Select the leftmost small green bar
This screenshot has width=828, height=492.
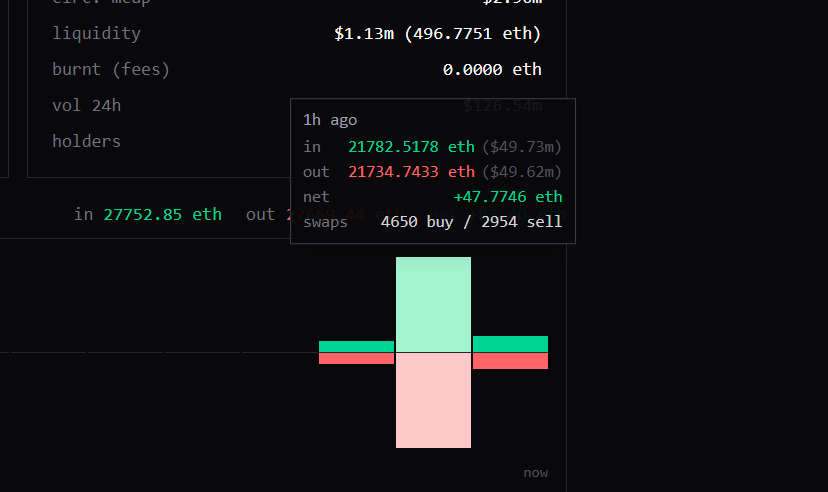click(x=356, y=346)
